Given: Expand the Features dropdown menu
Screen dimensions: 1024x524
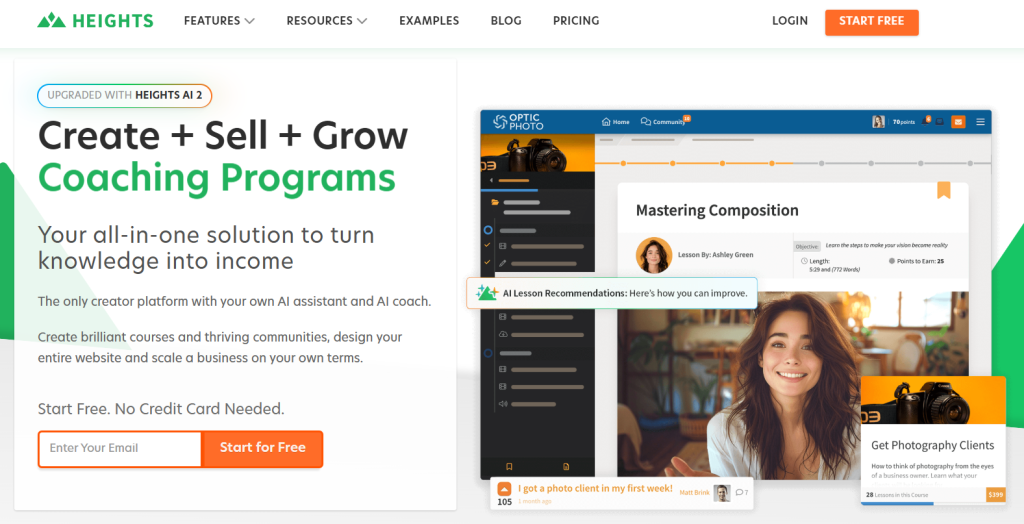Looking at the screenshot, I should 219,21.
